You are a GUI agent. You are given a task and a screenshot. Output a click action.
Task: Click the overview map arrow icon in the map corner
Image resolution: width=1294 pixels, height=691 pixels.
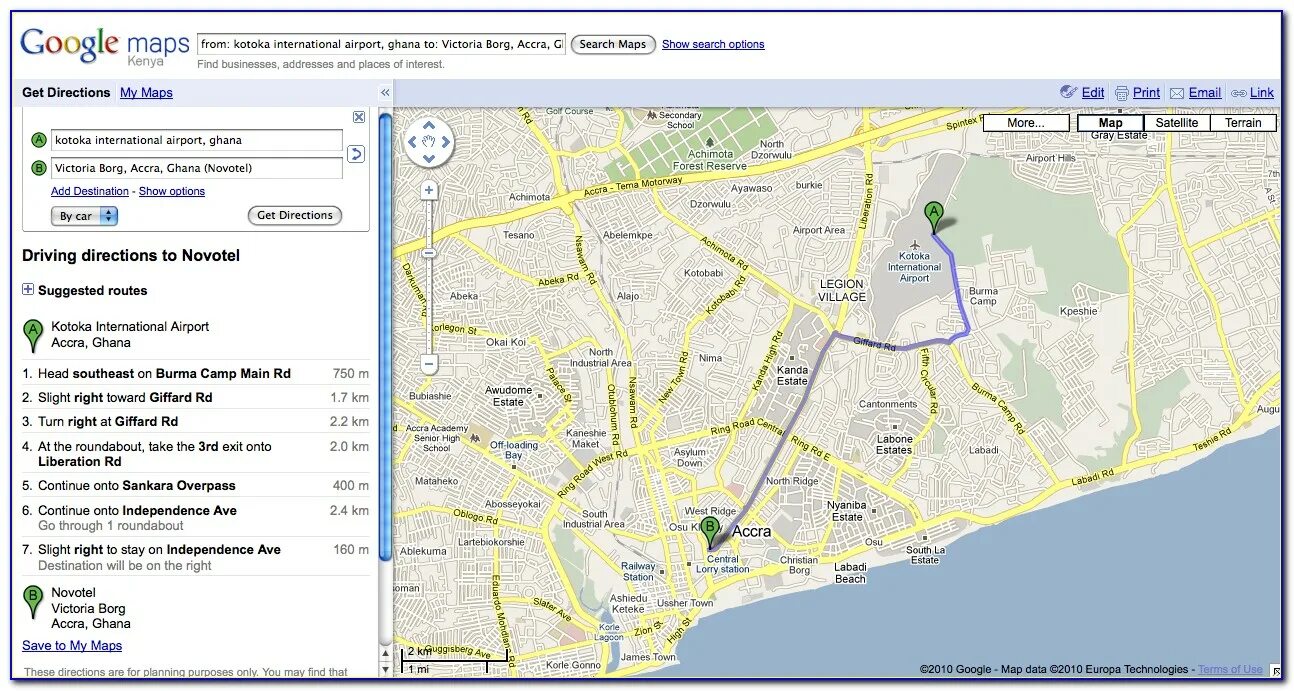pos(1276,670)
